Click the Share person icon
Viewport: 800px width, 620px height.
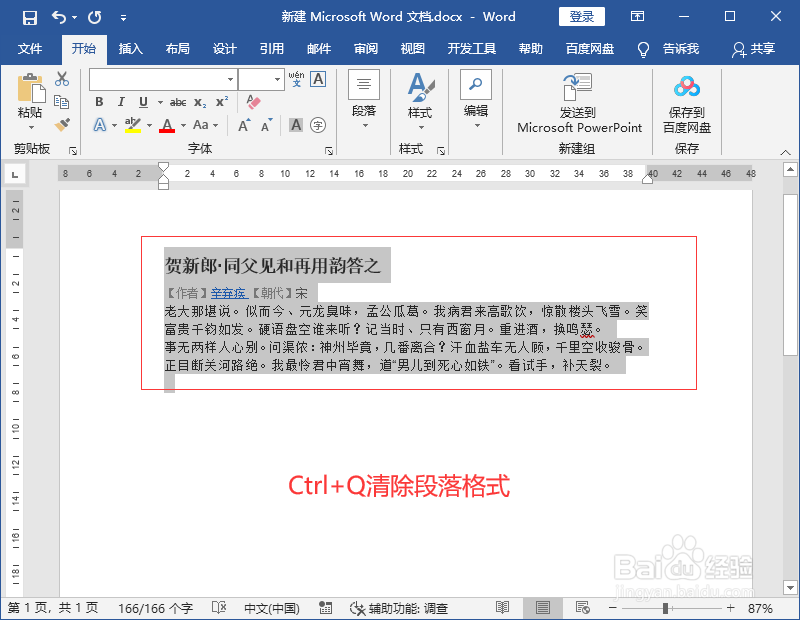click(738, 49)
